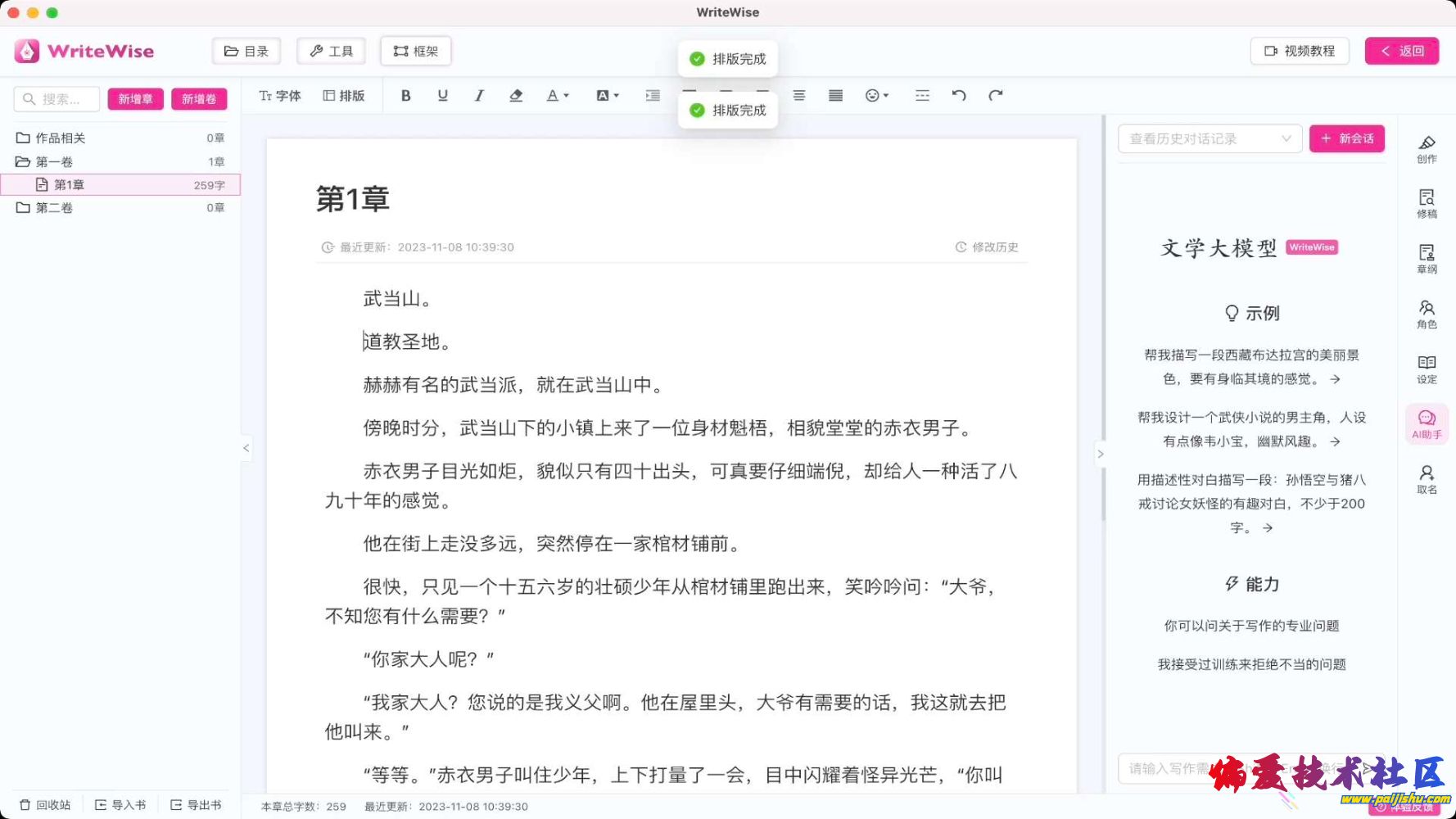This screenshot has width=1456, height=819.
Task: Click the 新增章 button
Action: pyautogui.click(x=135, y=99)
